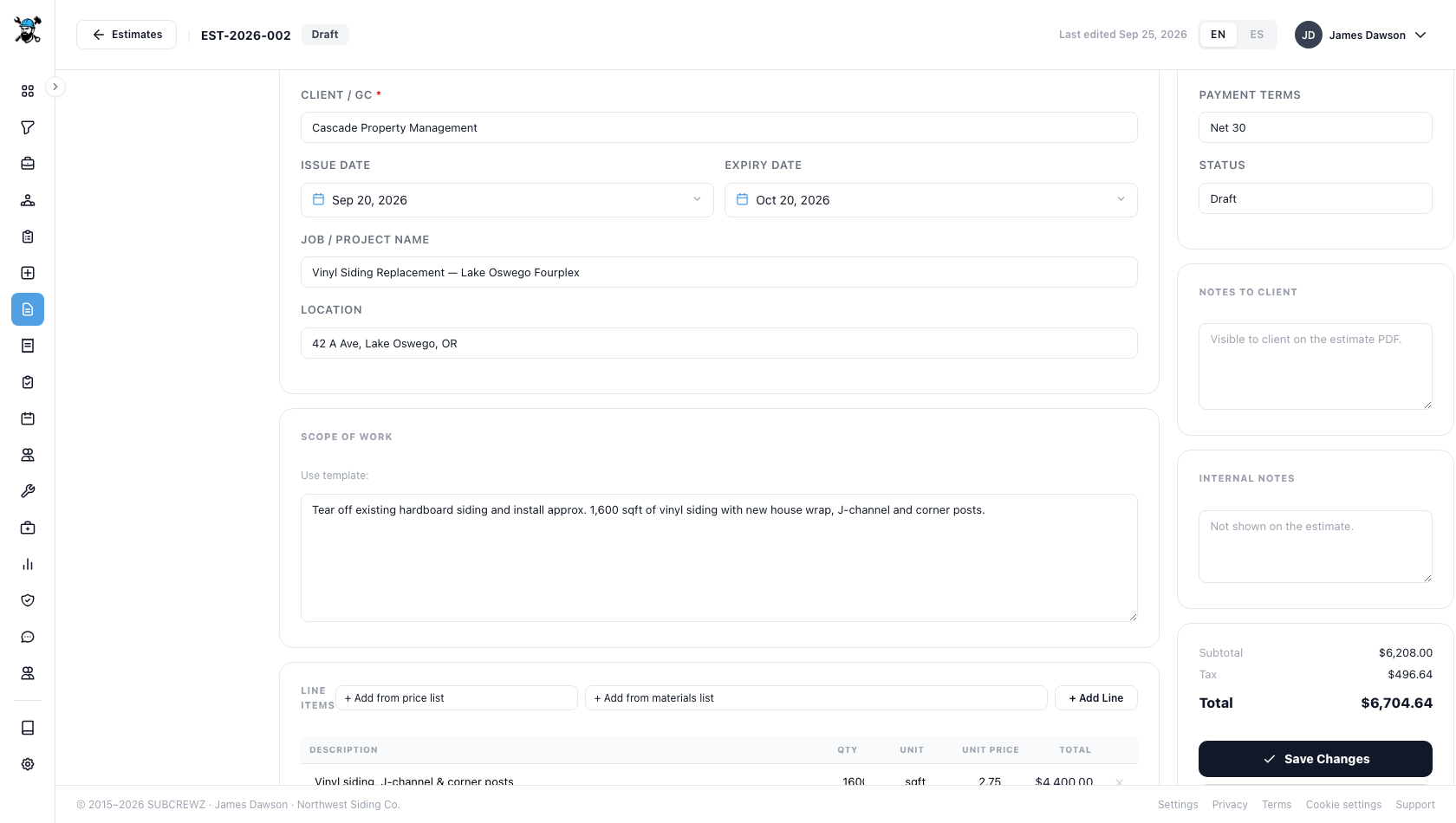1456x823 pixels.
Task: Click the Notes to Client text area
Action: click(1316, 366)
